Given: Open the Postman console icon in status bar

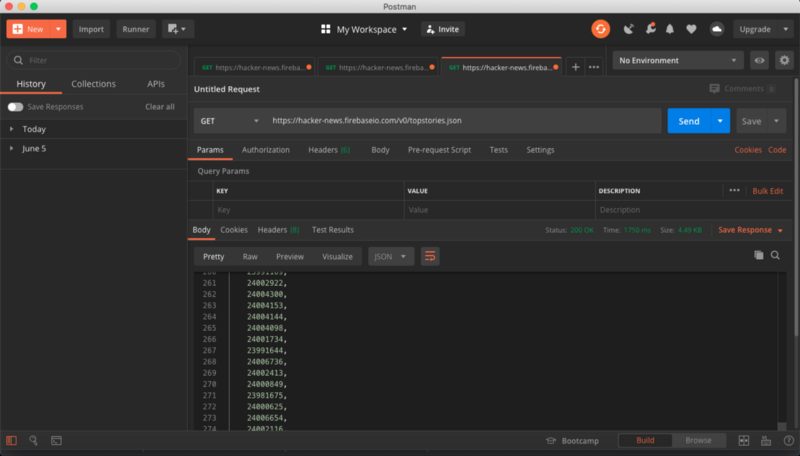Looking at the screenshot, I should 56,440.
